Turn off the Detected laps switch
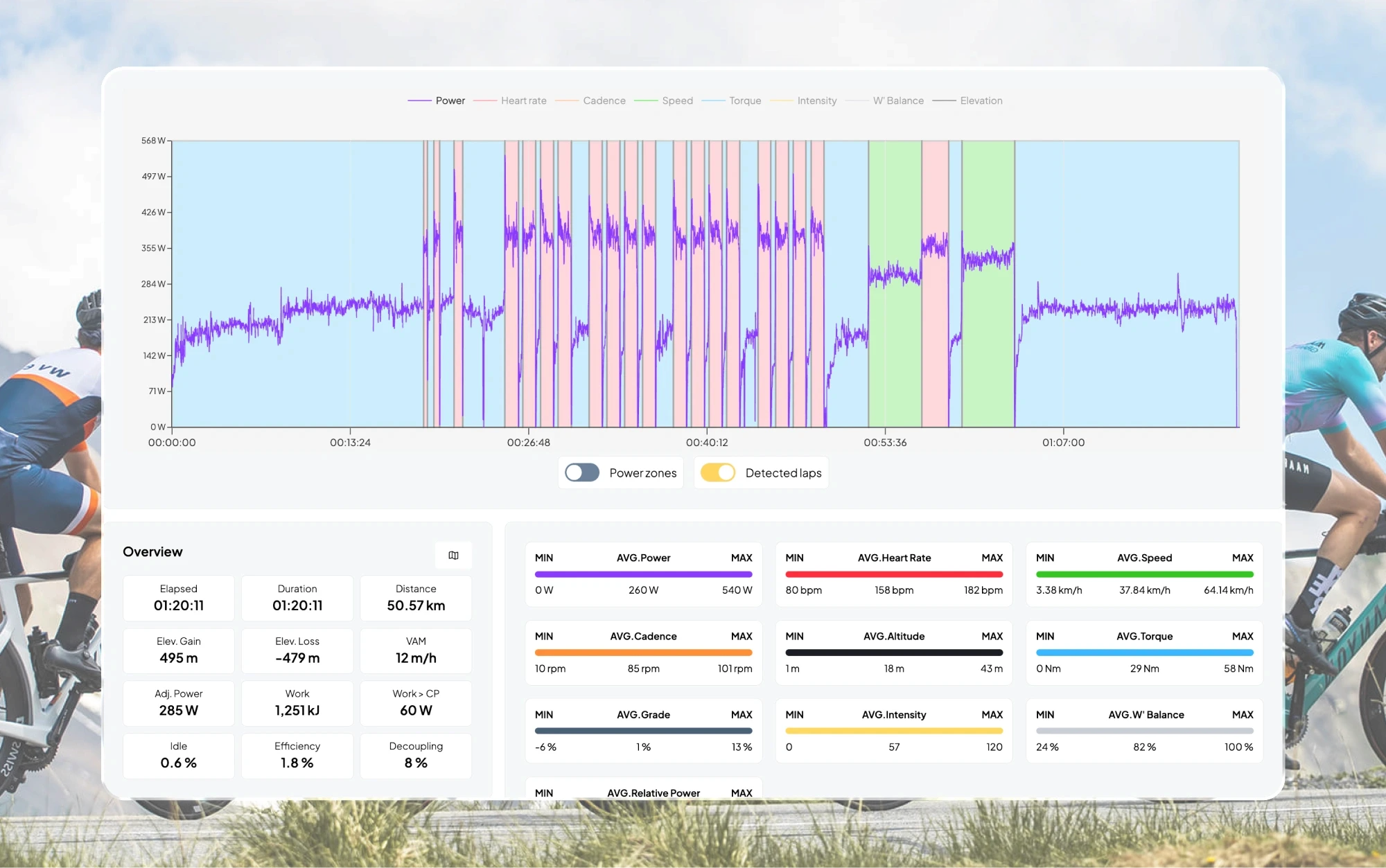 [x=717, y=472]
